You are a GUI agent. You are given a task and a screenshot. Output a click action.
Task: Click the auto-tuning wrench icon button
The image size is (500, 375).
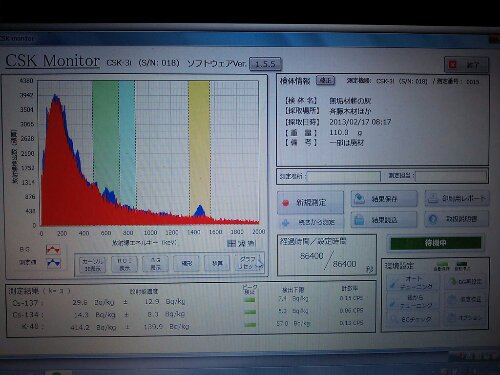click(x=413, y=282)
